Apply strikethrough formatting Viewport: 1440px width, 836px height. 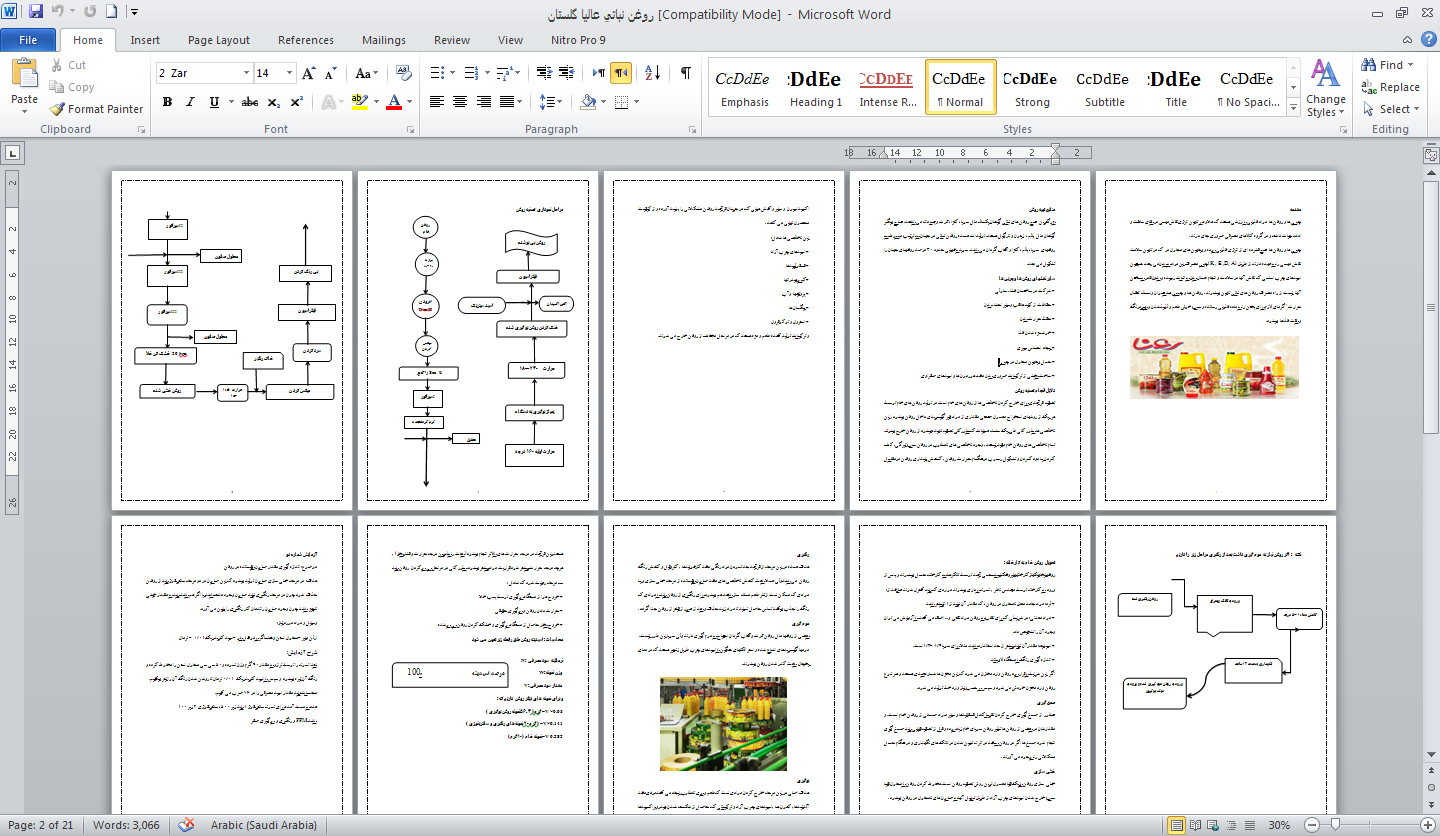pos(250,102)
